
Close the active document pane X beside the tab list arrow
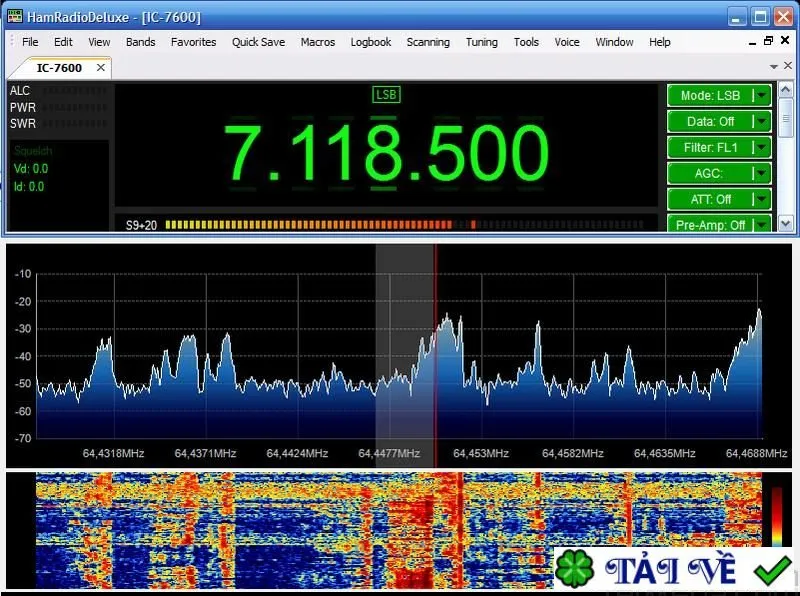pos(788,65)
